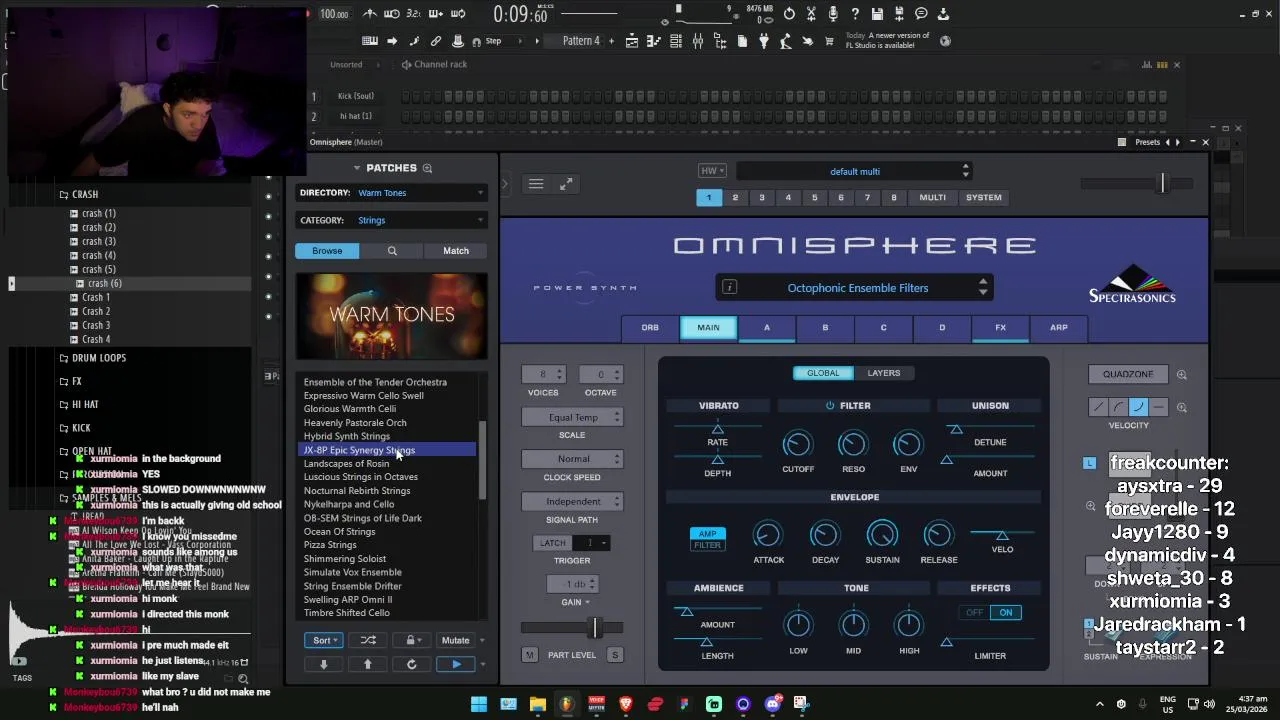Select the linear velocity curve
Viewport: 1280px width, 720px height.
click(1098, 407)
